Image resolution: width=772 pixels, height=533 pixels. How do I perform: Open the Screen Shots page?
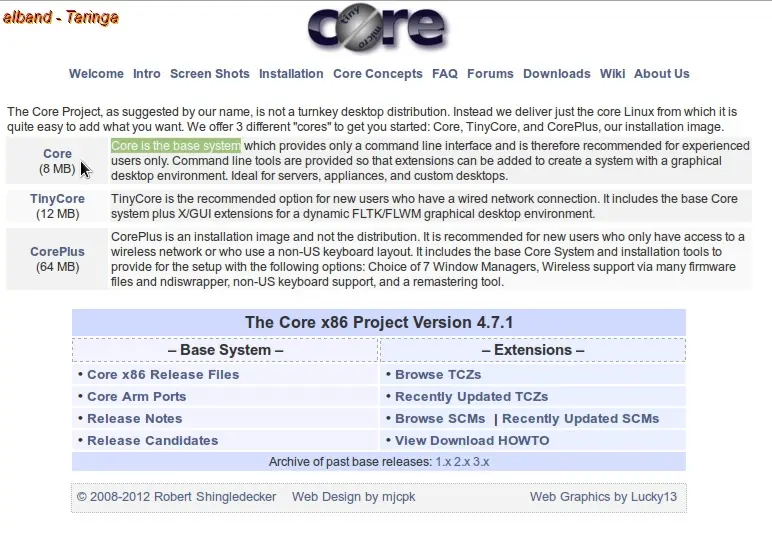point(210,74)
